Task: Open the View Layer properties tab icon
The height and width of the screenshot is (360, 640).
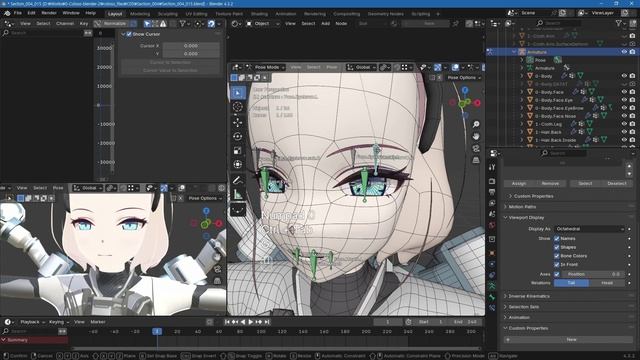Action: (492, 203)
